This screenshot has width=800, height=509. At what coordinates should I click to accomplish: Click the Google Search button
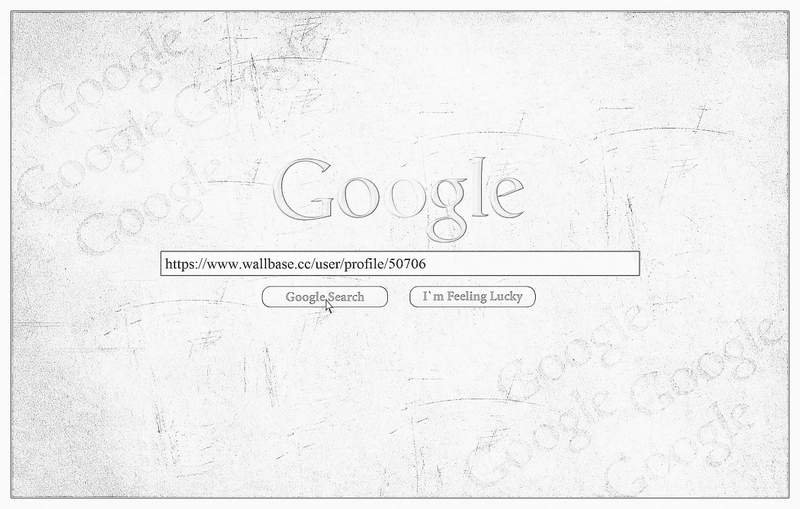tap(324, 297)
